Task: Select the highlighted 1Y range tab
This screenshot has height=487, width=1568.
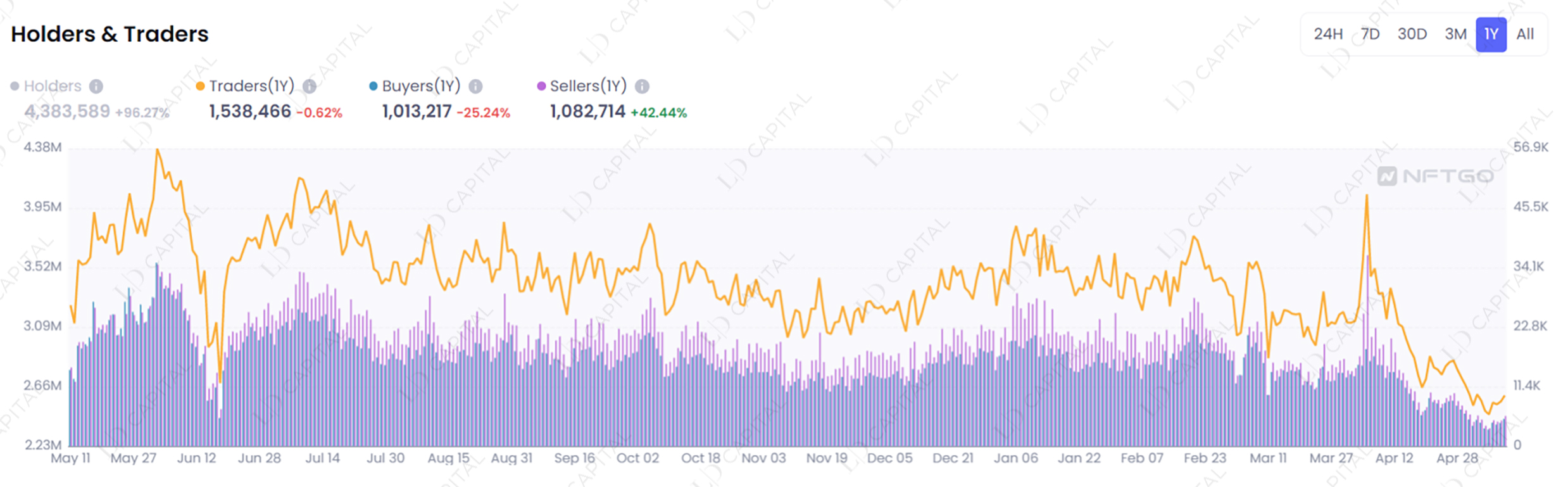Action: (x=1491, y=34)
